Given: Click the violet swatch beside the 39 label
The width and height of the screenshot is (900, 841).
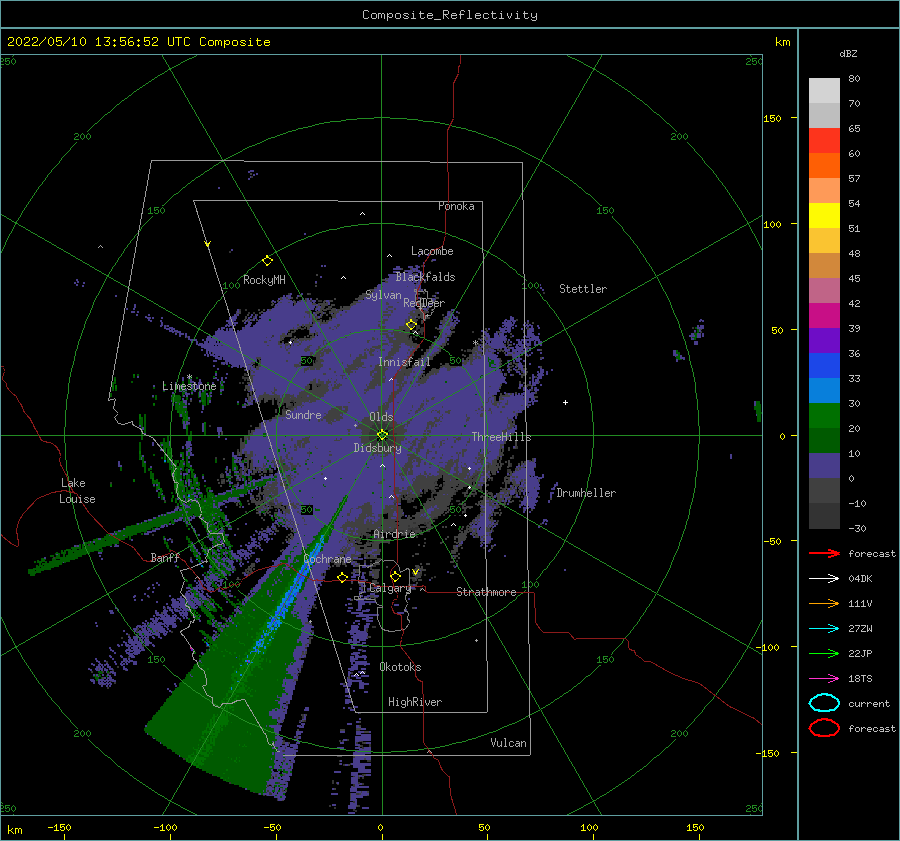Looking at the screenshot, I should coord(824,340).
